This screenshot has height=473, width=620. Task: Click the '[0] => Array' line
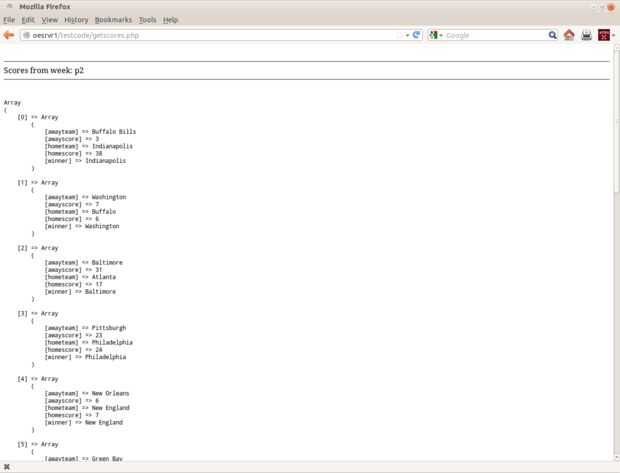click(38, 117)
